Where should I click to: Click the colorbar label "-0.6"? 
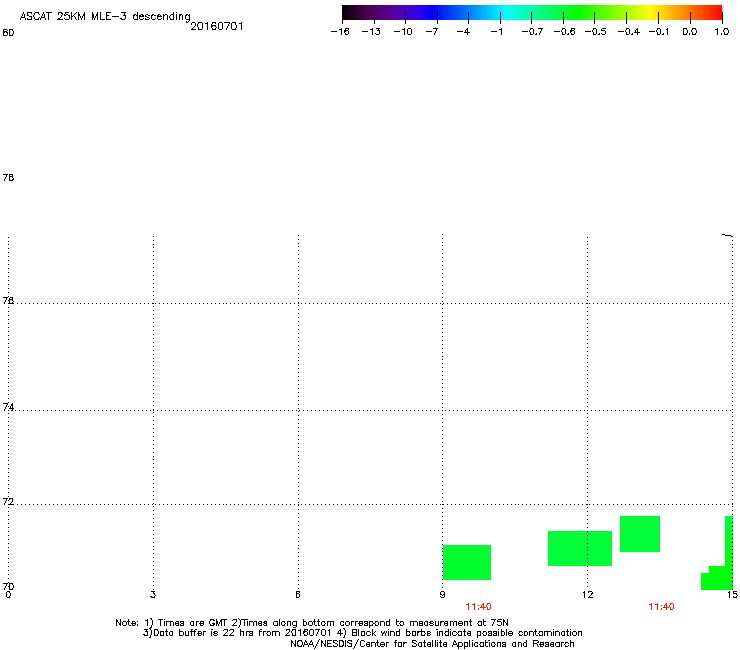564,32
